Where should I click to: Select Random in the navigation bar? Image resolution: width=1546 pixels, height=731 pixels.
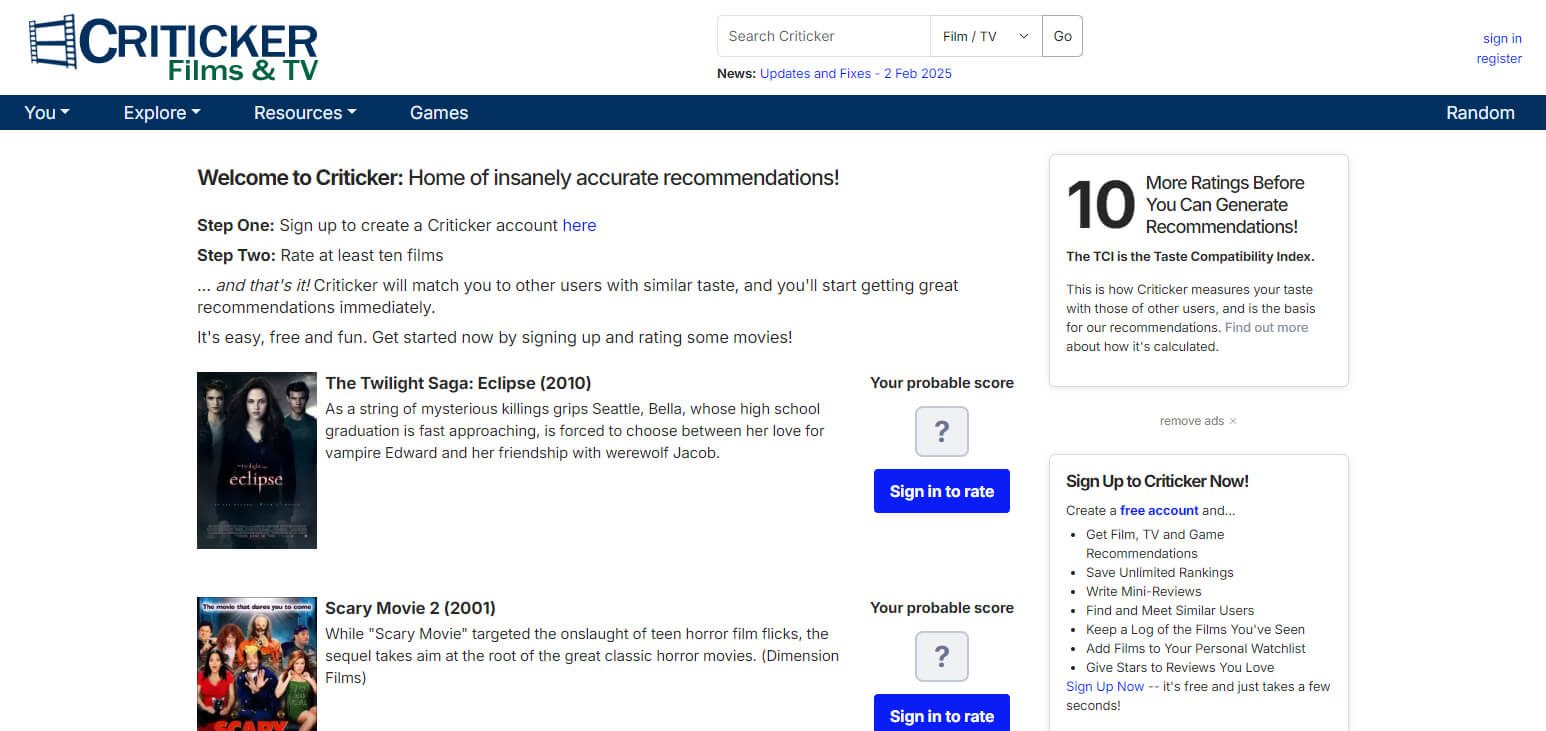pos(1480,113)
